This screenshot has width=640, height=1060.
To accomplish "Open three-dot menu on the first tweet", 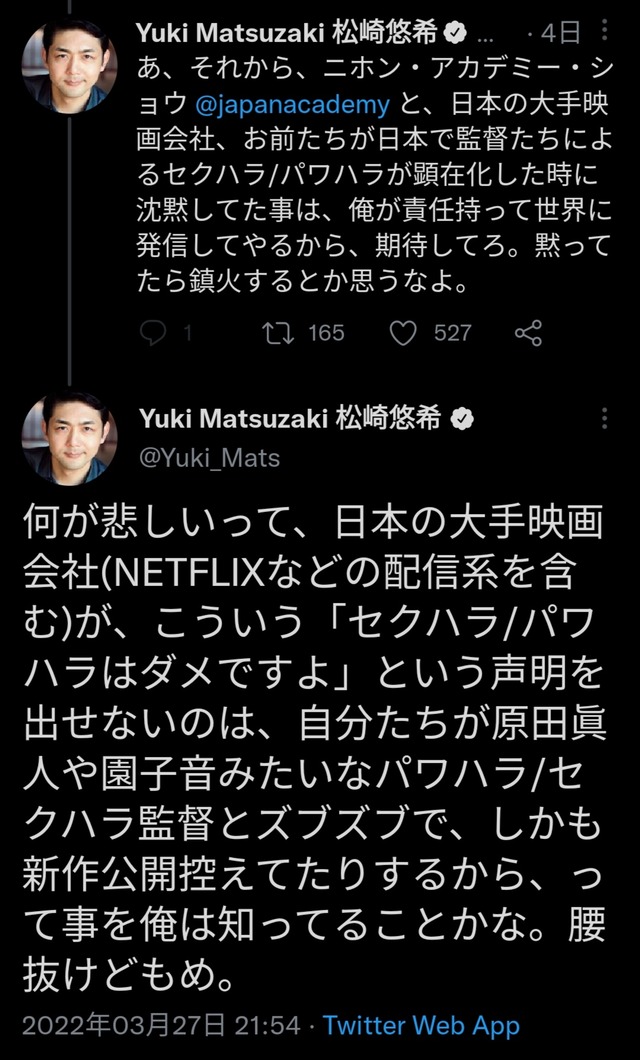I will tap(604, 29).
